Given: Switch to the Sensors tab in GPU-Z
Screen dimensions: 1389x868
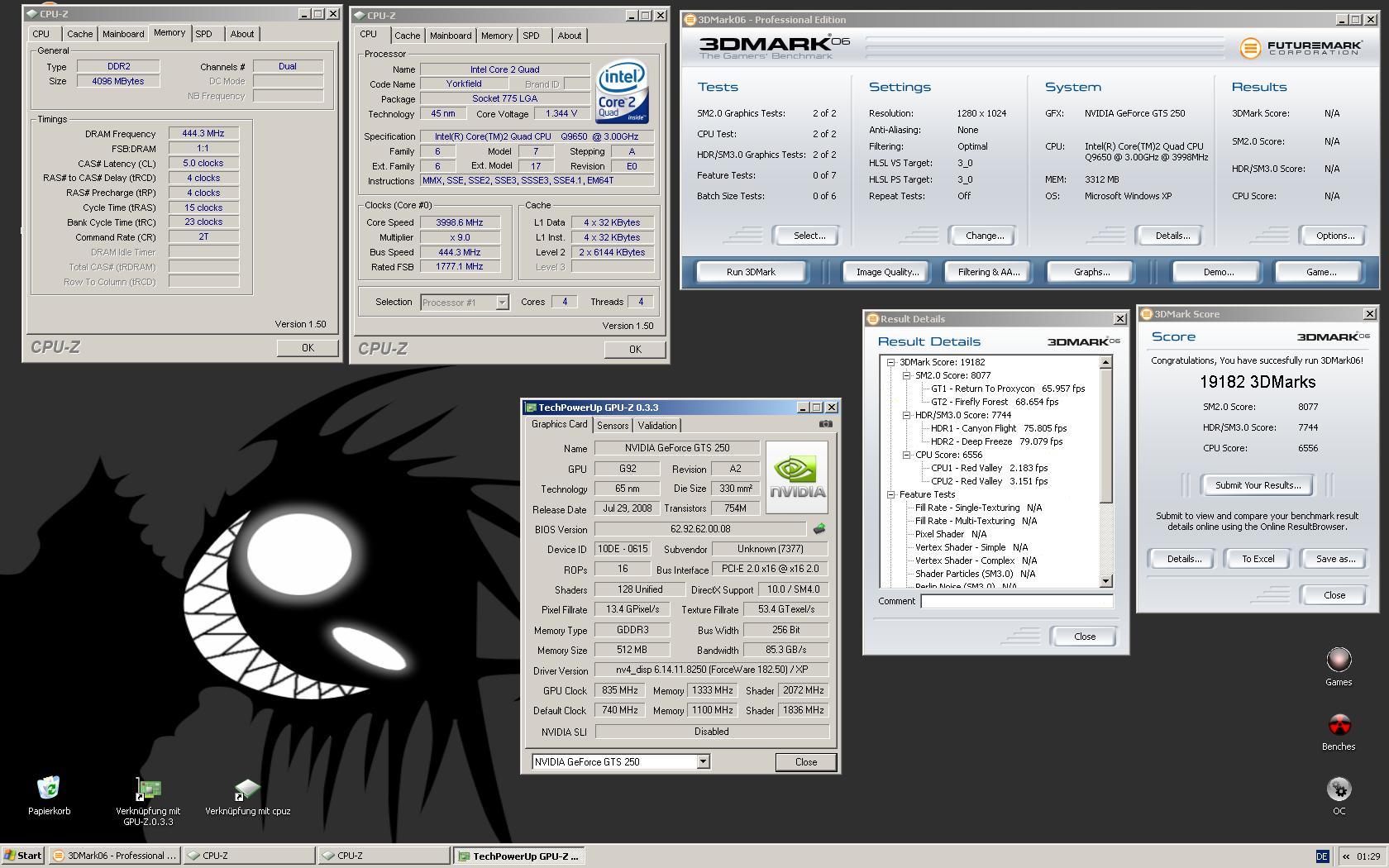Looking at the screenshot, I should (x=613, y=426).
